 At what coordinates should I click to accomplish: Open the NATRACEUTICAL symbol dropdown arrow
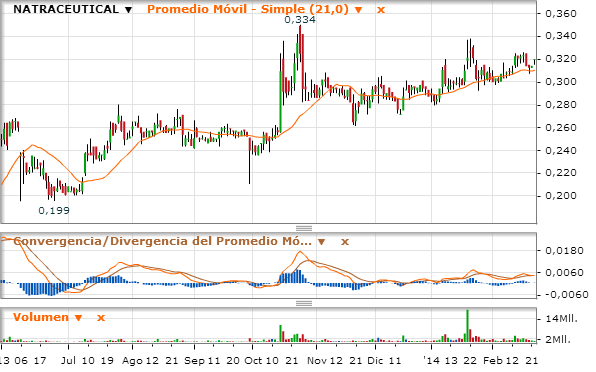(x=128, y=10)
